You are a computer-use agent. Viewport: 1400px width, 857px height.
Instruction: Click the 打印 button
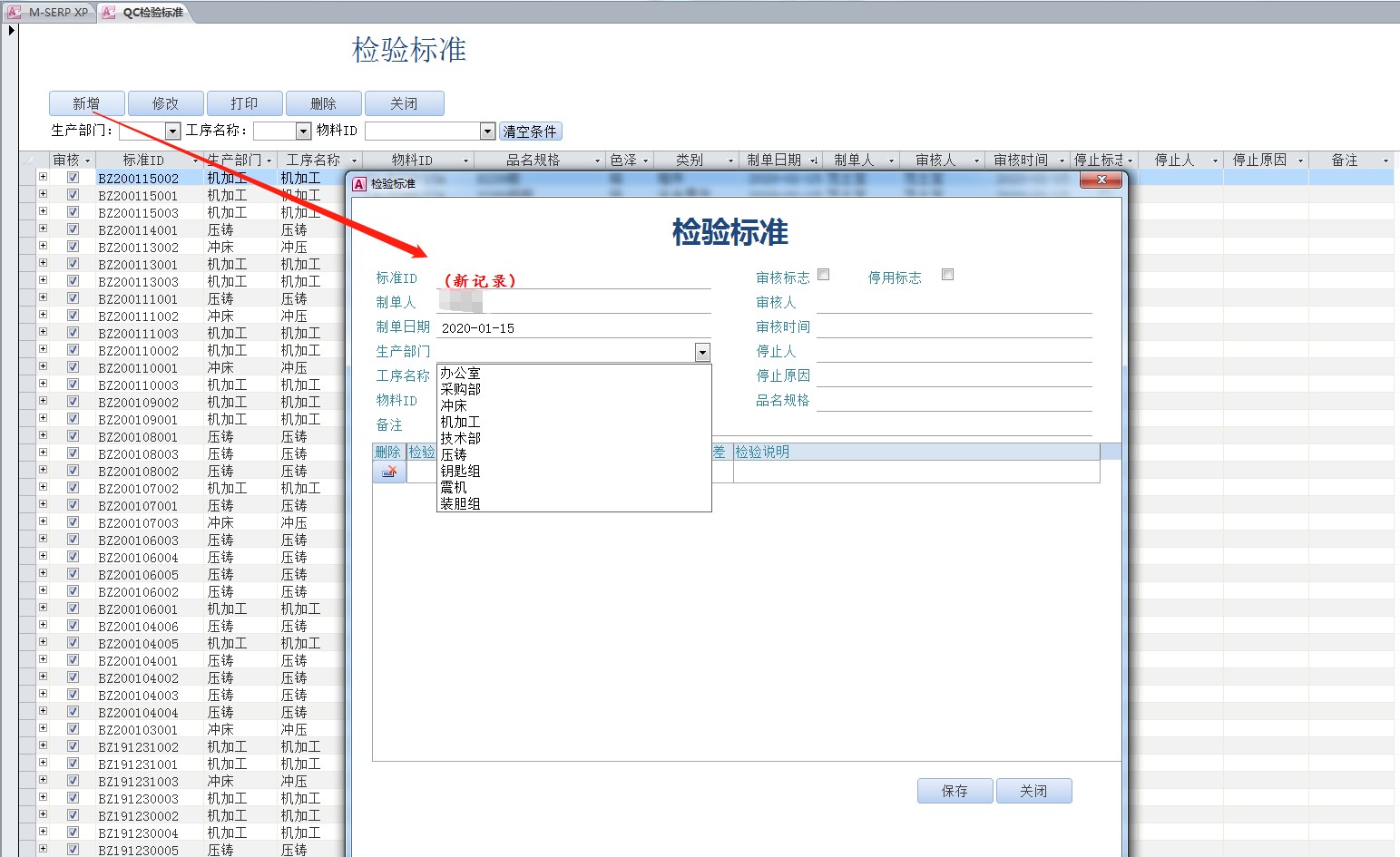pyautogui.click(x=244, y=103)
